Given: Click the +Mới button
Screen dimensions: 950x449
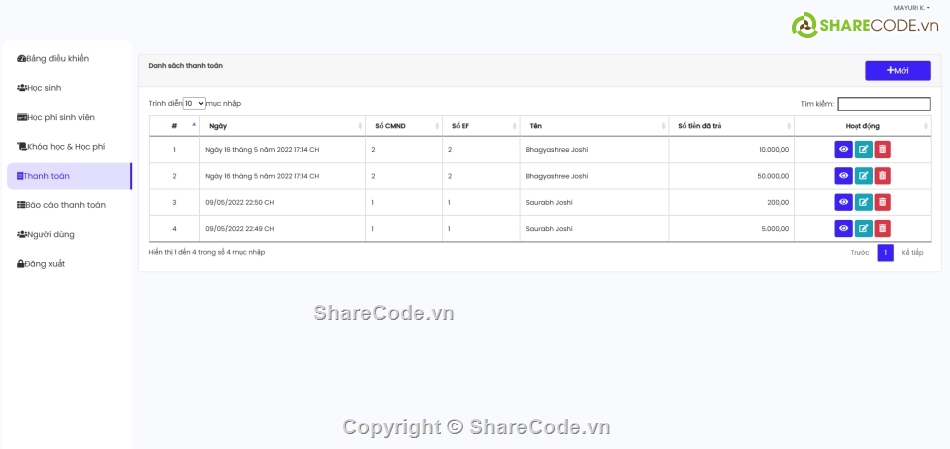Looking at the screenshot, I should pos(897,71).
